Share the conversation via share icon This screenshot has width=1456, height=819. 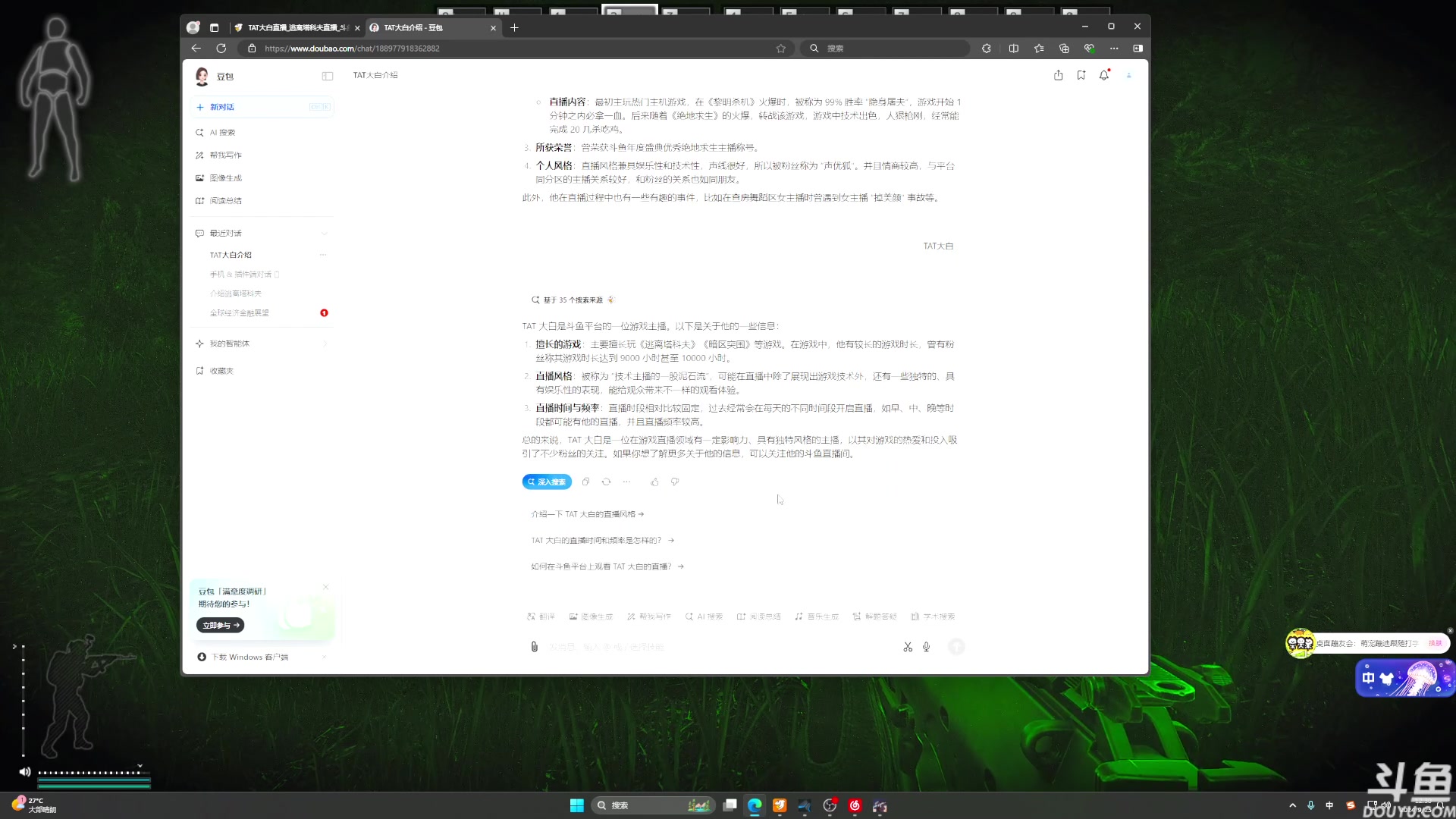coord(1058,75)
